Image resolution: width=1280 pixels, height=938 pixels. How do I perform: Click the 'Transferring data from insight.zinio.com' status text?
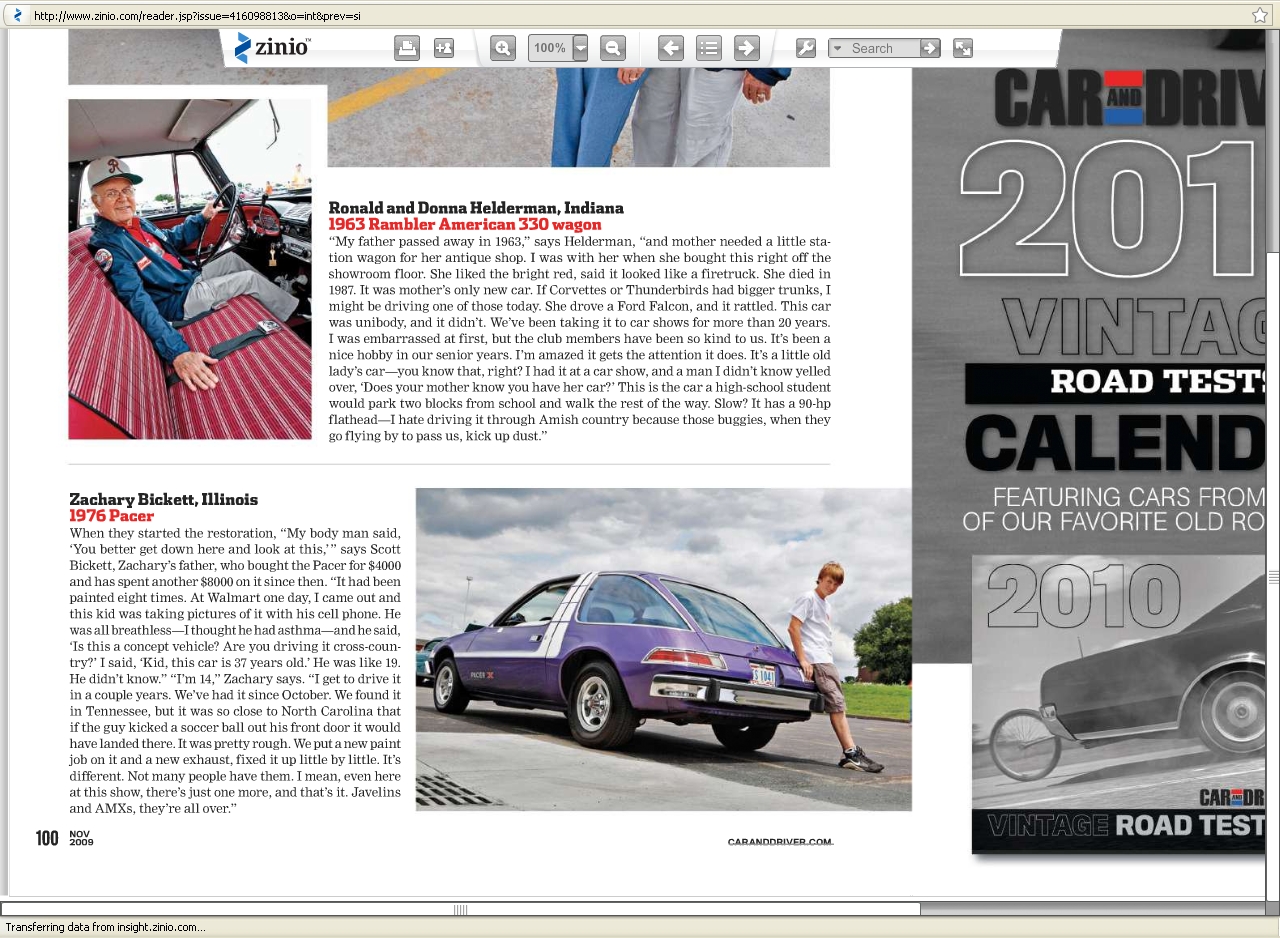click(105, 927)
